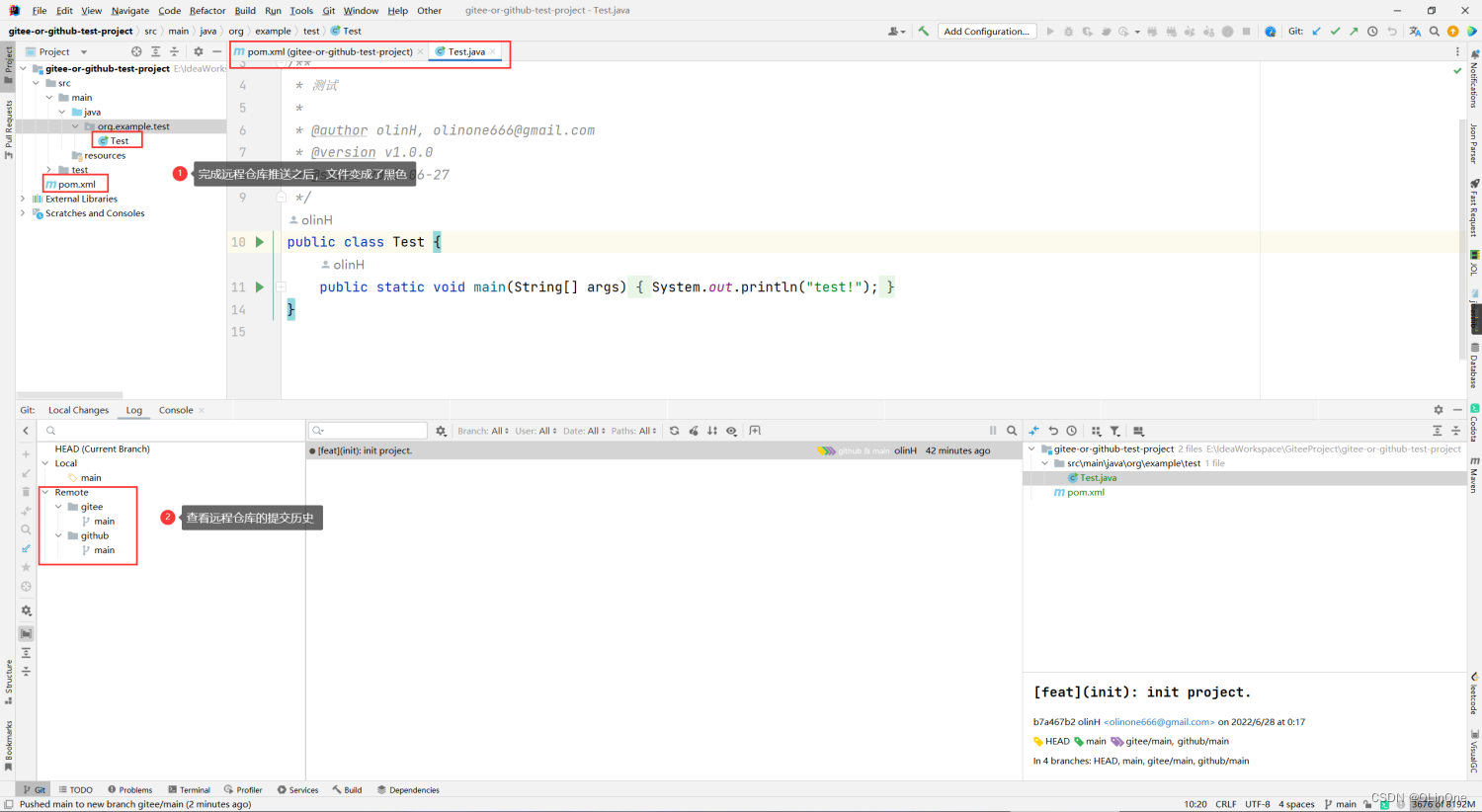Open the Refactor menu
The height and width of the screenshot is (812, 1482).
point(207,10)
